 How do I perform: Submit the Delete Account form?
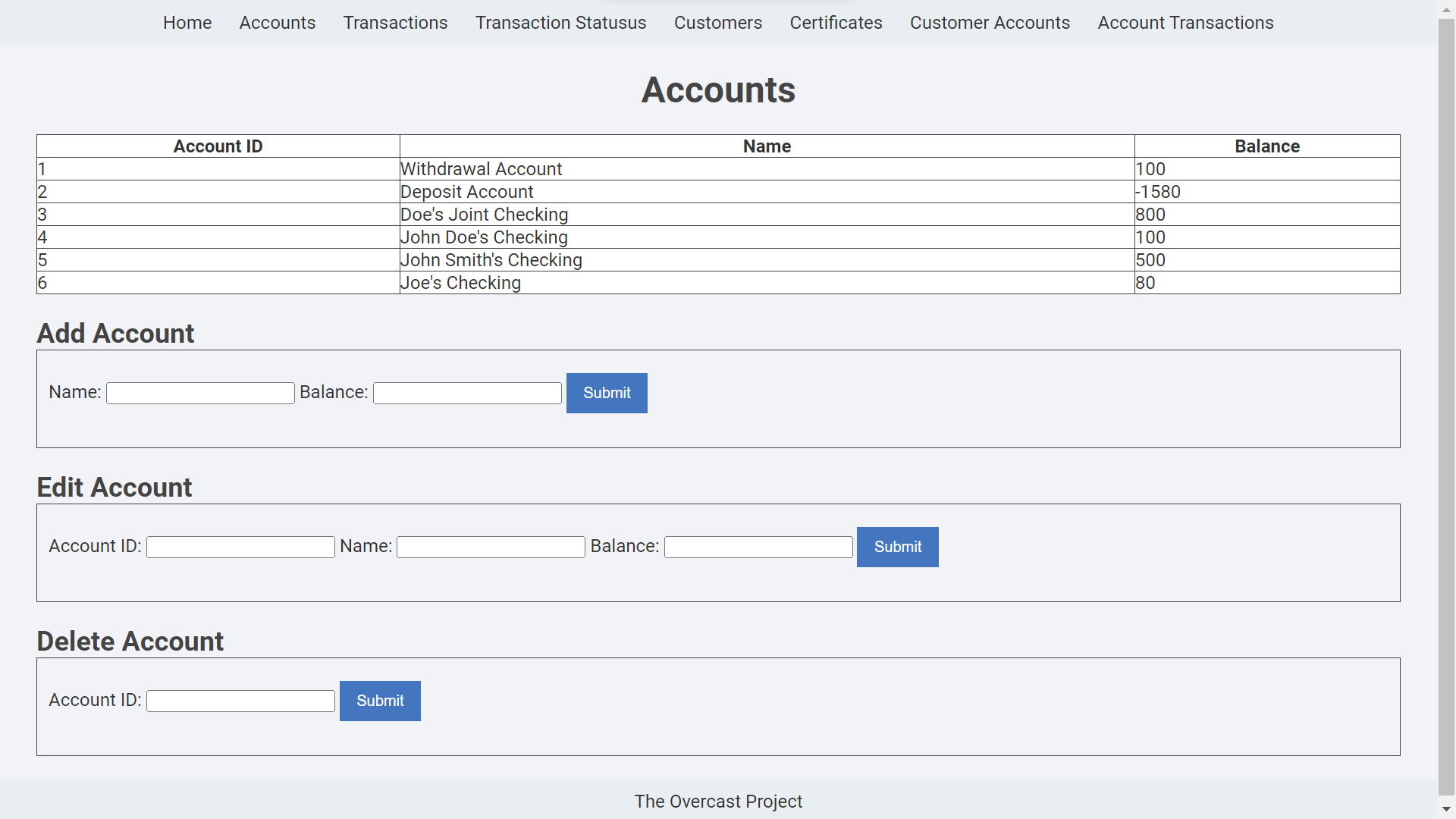coord(380,701)
